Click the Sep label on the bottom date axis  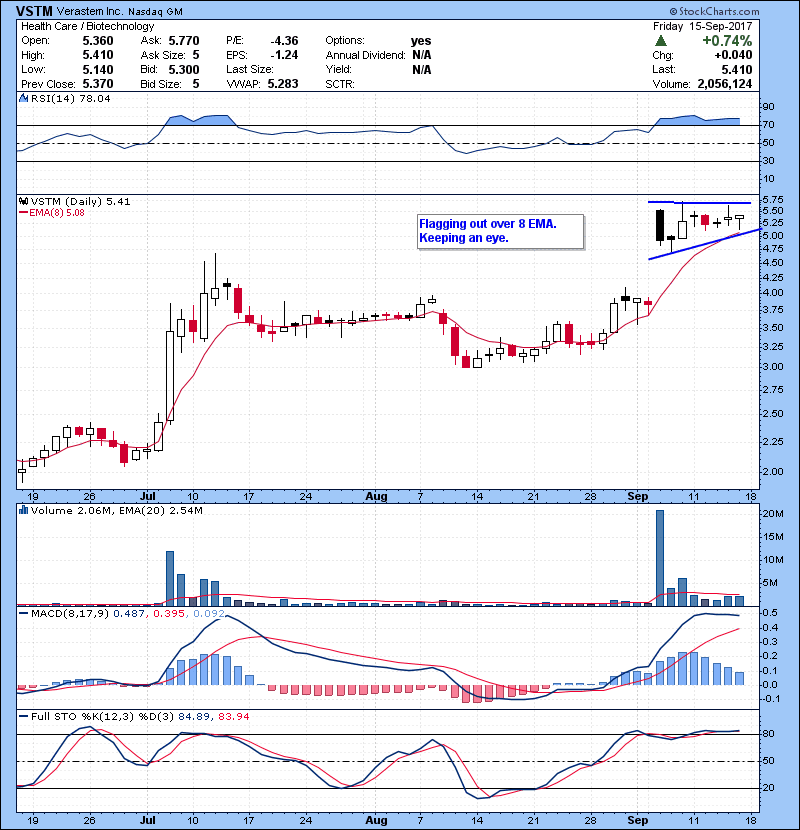pyautogui.click(x=637, y=820)
